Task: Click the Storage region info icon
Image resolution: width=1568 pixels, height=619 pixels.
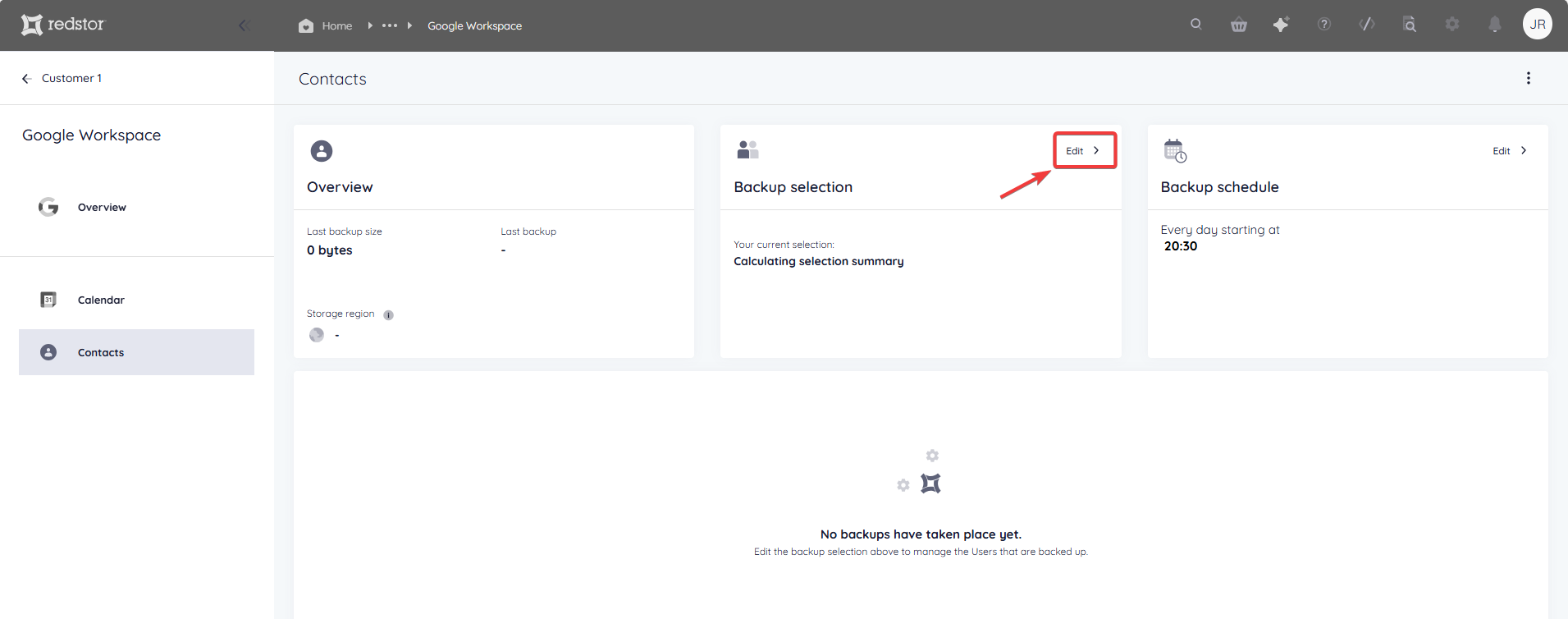Action: click(389, 315)
